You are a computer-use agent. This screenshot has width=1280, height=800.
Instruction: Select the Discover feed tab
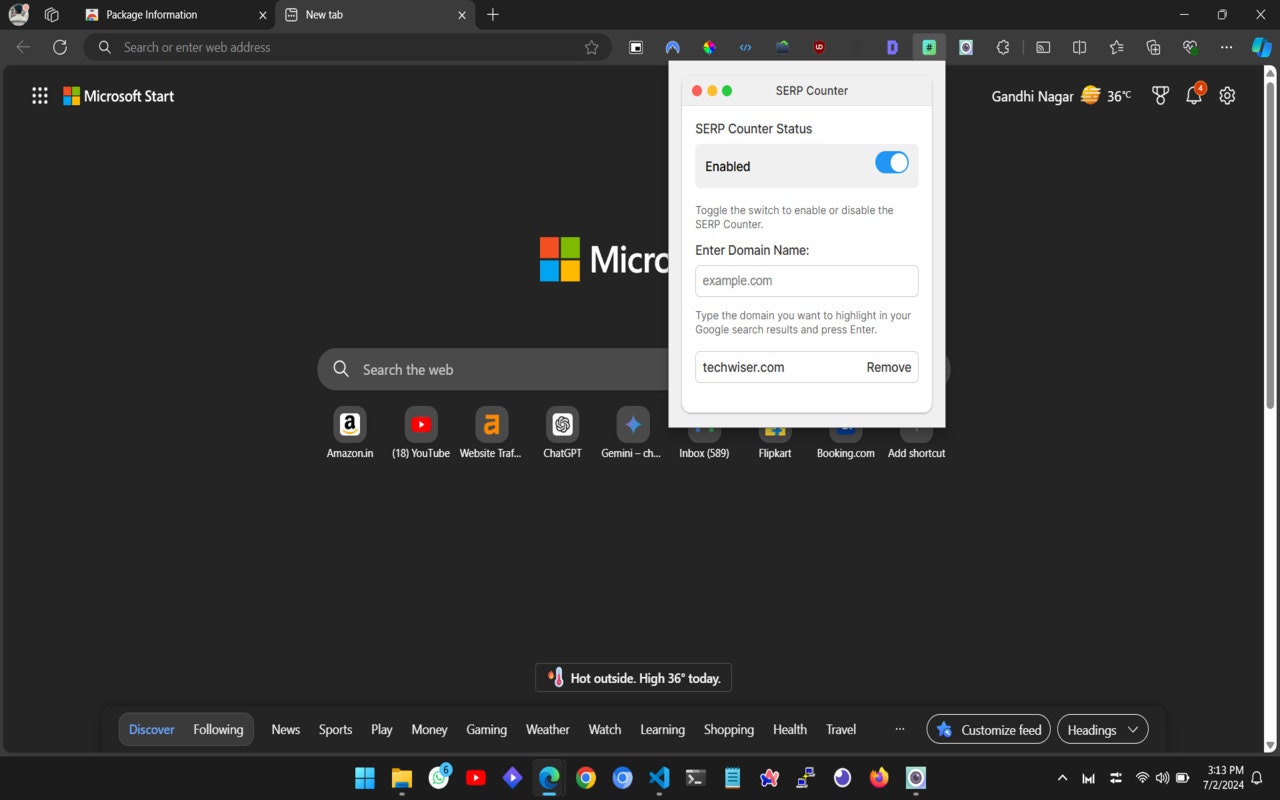pos(152,729)
